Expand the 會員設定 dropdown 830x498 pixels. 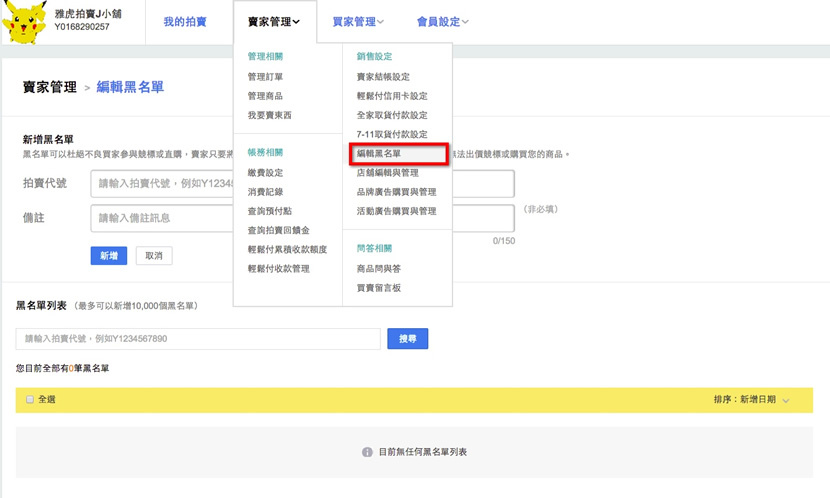[x=442, y=22]
